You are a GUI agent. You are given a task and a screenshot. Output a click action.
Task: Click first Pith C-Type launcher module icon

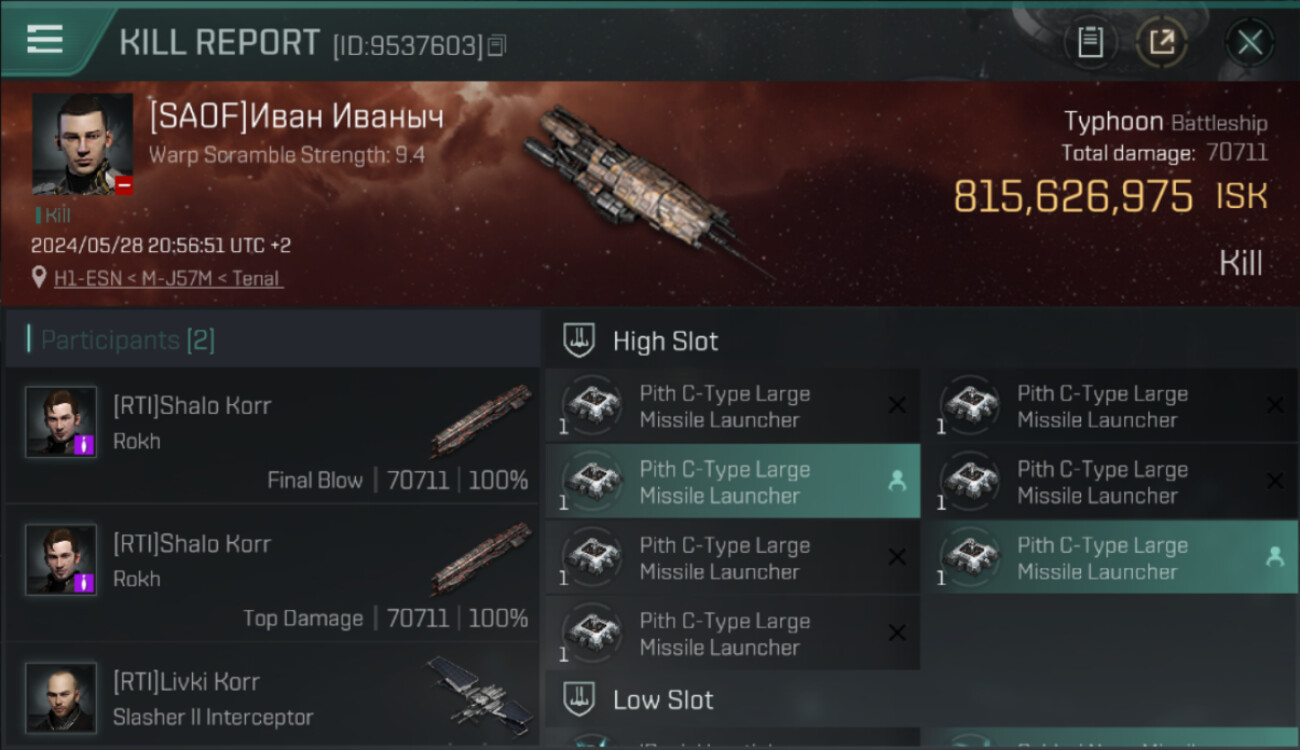(x=594, y=406)
